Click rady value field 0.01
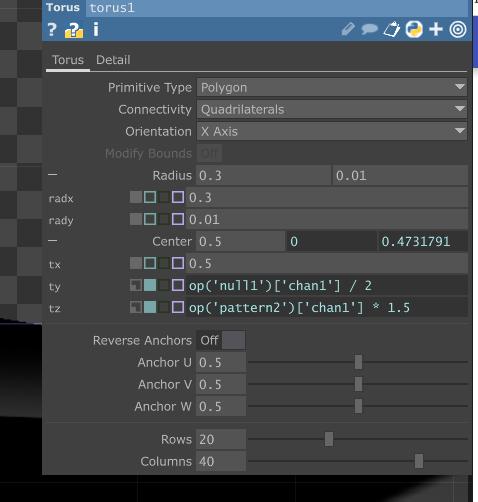 click(327, 219)
